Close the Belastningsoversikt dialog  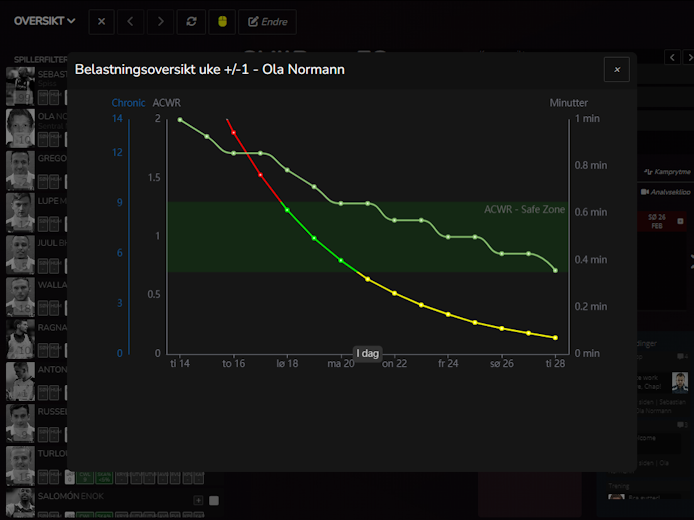(616, 69)
